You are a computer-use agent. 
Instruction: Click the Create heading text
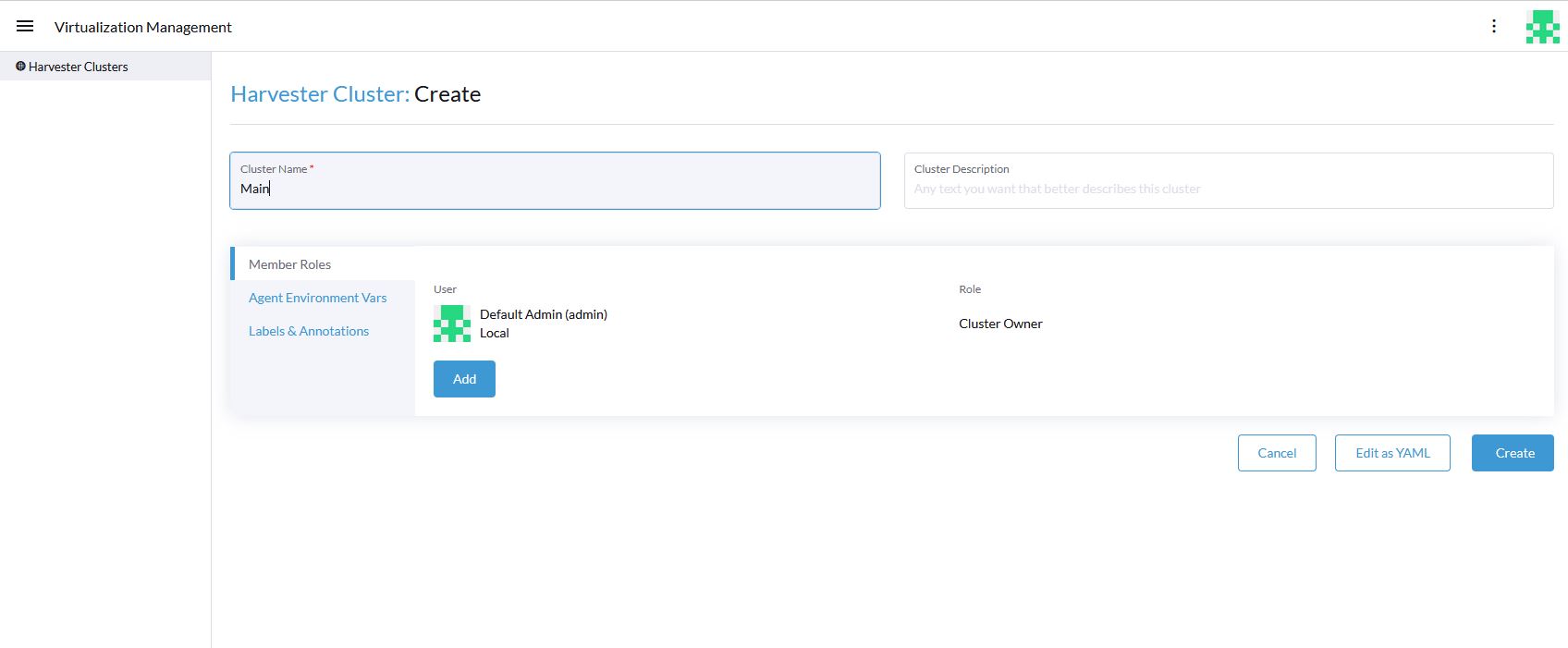tap(447, 94)
